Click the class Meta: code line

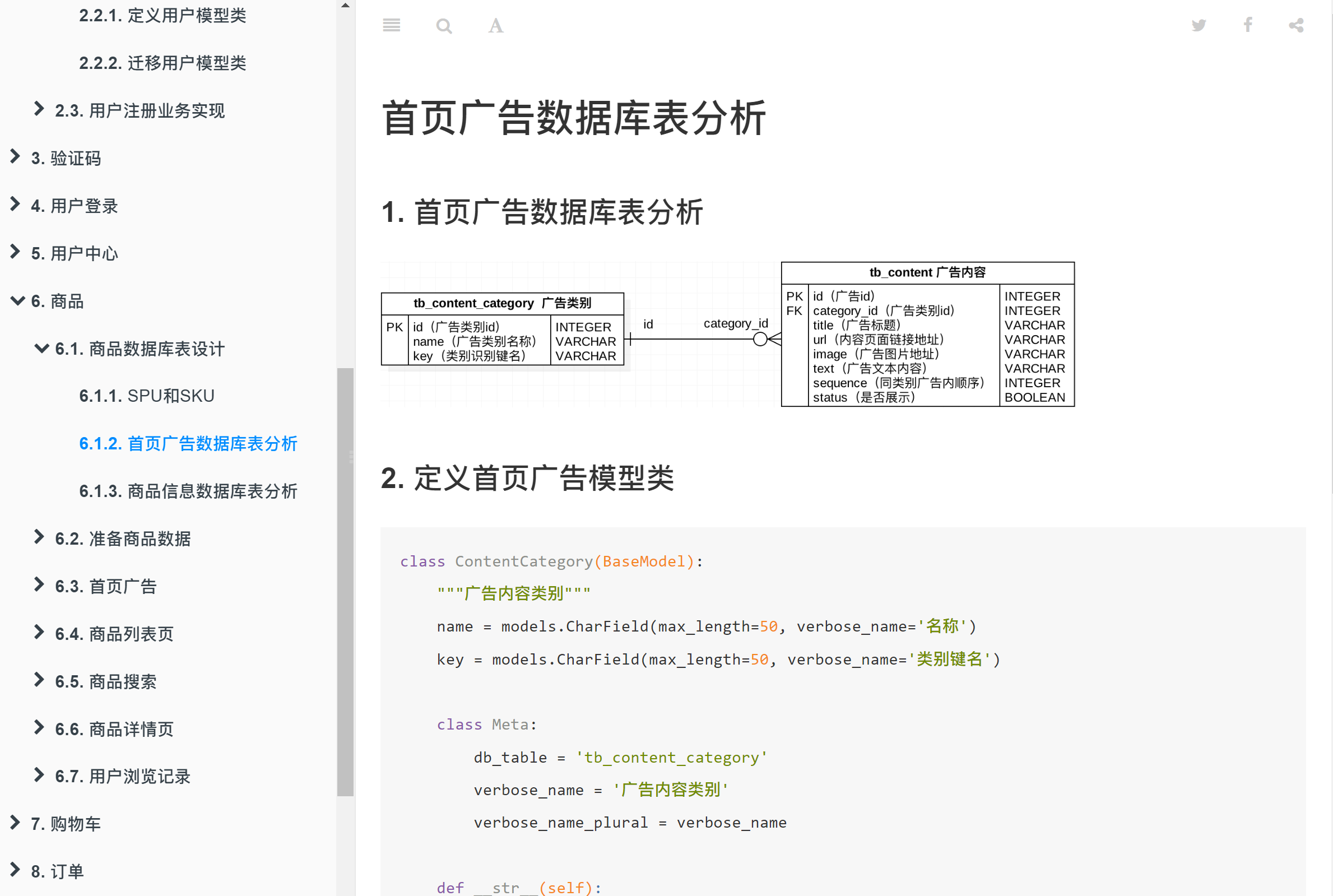(x=487, y=725)
